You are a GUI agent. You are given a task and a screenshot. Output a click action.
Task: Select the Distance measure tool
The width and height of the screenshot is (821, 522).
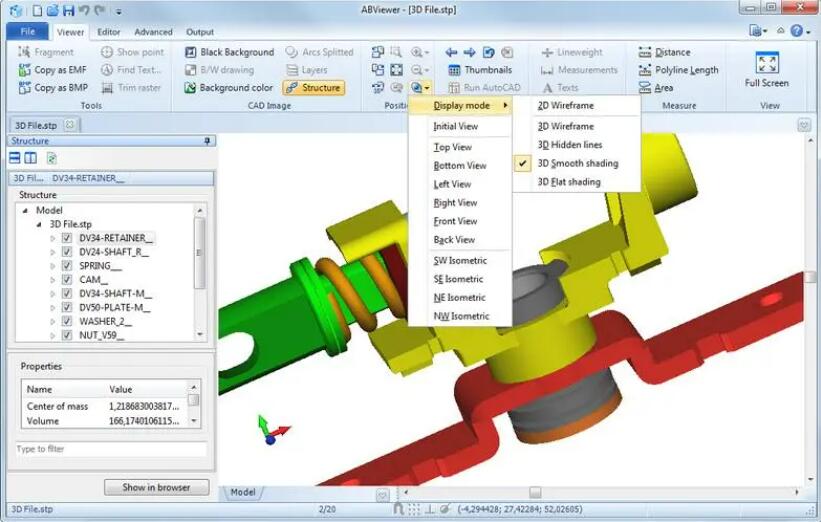pyautogui.click(x=672, y=52)
